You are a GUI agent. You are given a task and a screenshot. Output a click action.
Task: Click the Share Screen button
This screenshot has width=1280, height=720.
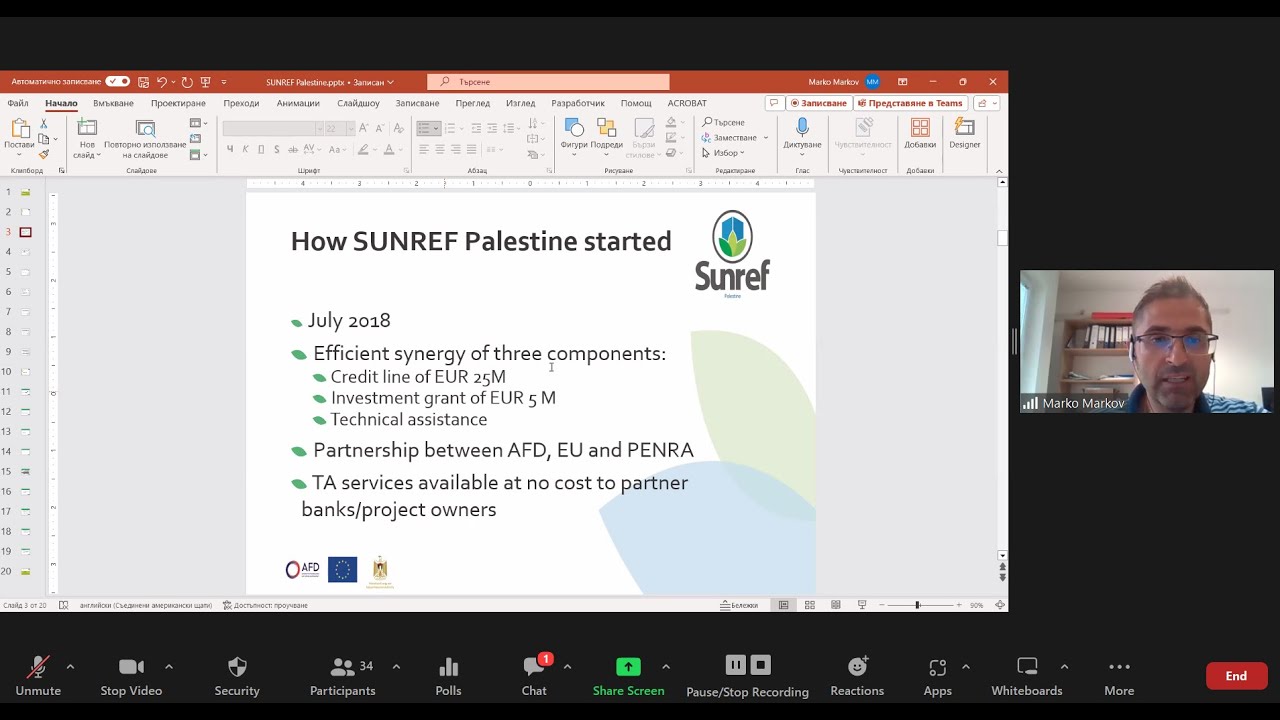coord(628,677)
